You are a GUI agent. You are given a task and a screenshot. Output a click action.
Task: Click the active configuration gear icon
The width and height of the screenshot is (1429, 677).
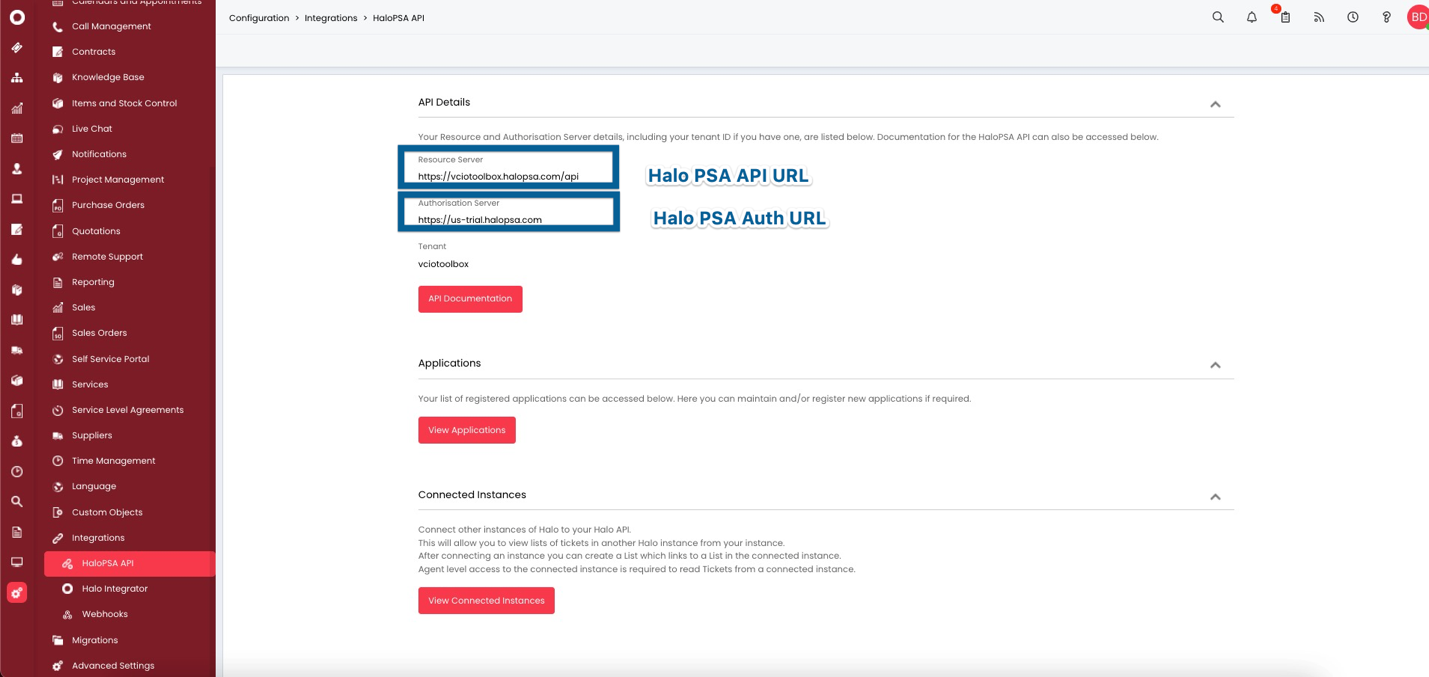[x=17, y=593]
